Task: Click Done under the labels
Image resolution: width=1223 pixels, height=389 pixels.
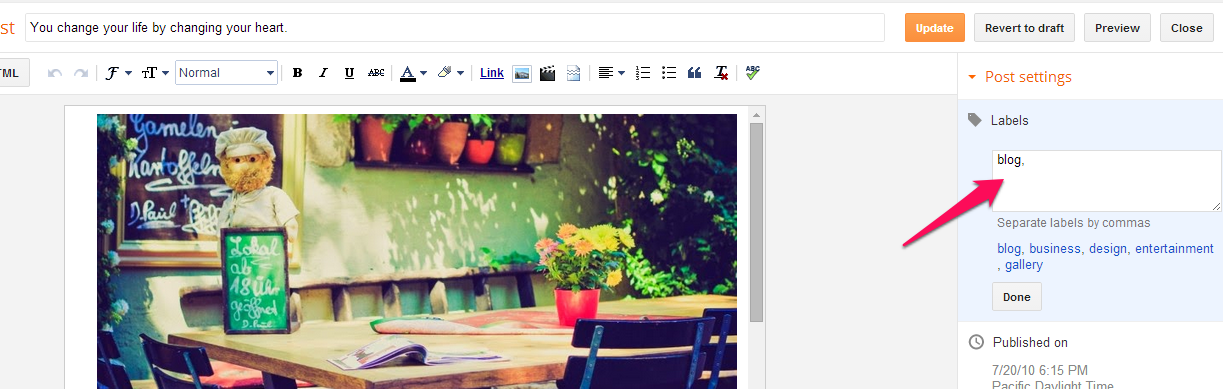Action: [1017, 297]
